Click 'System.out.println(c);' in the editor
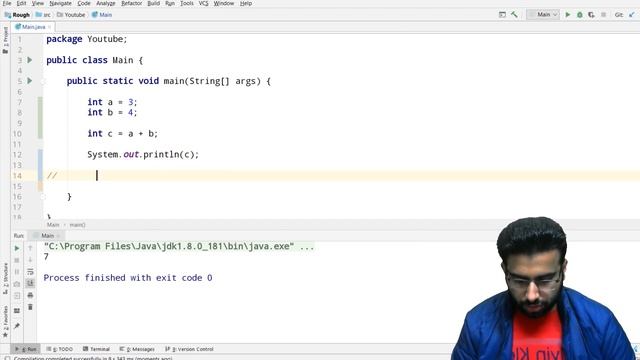This screenshot has height=360, width=640. pos(143,155)
